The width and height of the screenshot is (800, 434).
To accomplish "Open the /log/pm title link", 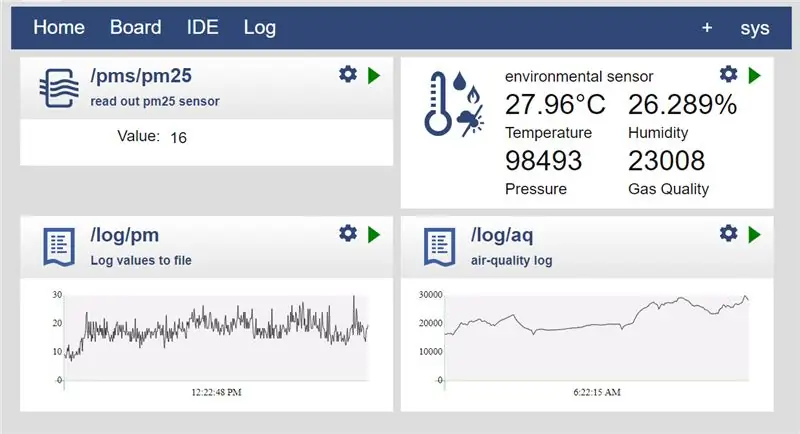I will [x=124, y=235].
